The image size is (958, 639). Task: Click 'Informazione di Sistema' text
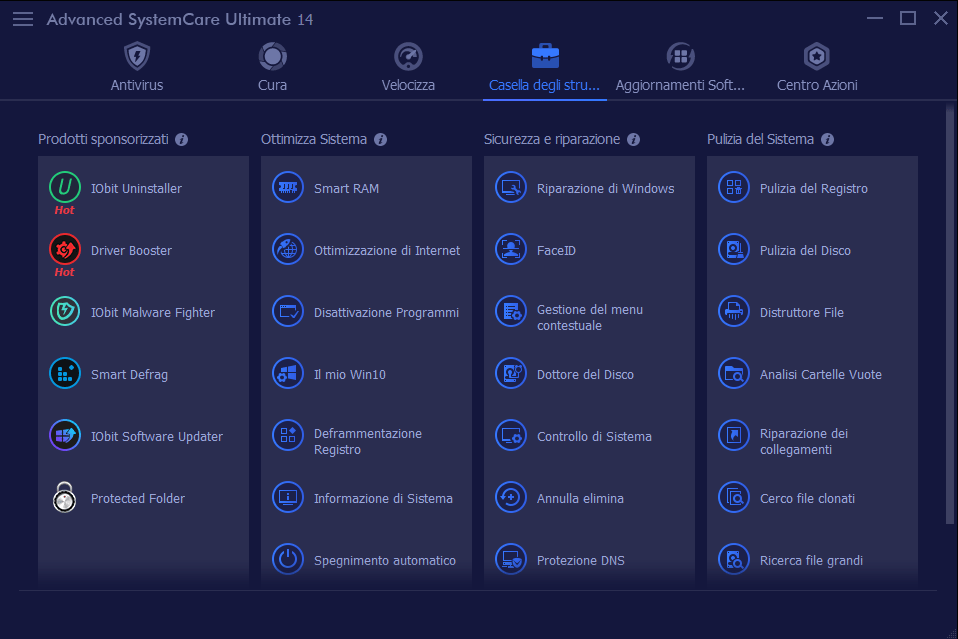383,498
